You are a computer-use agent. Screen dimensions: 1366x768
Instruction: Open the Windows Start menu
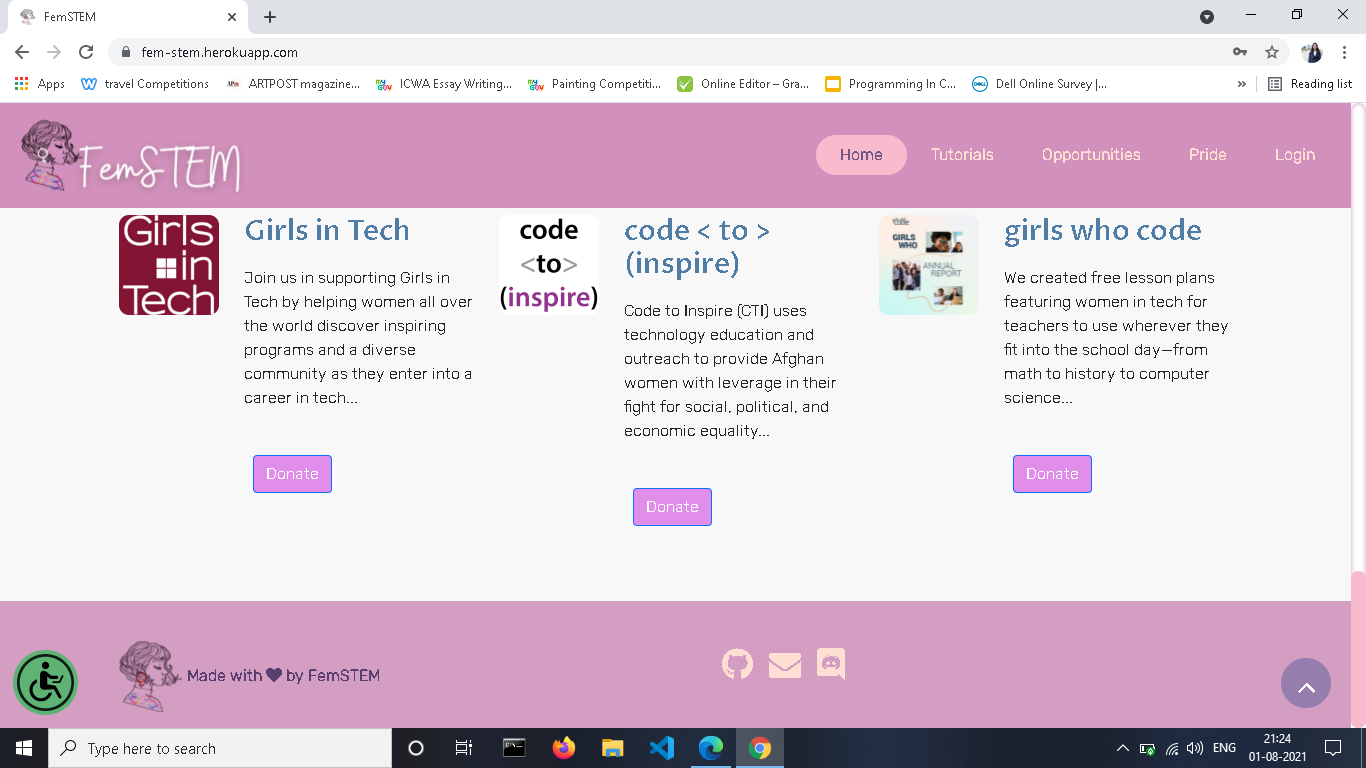(x=23, y=748)
